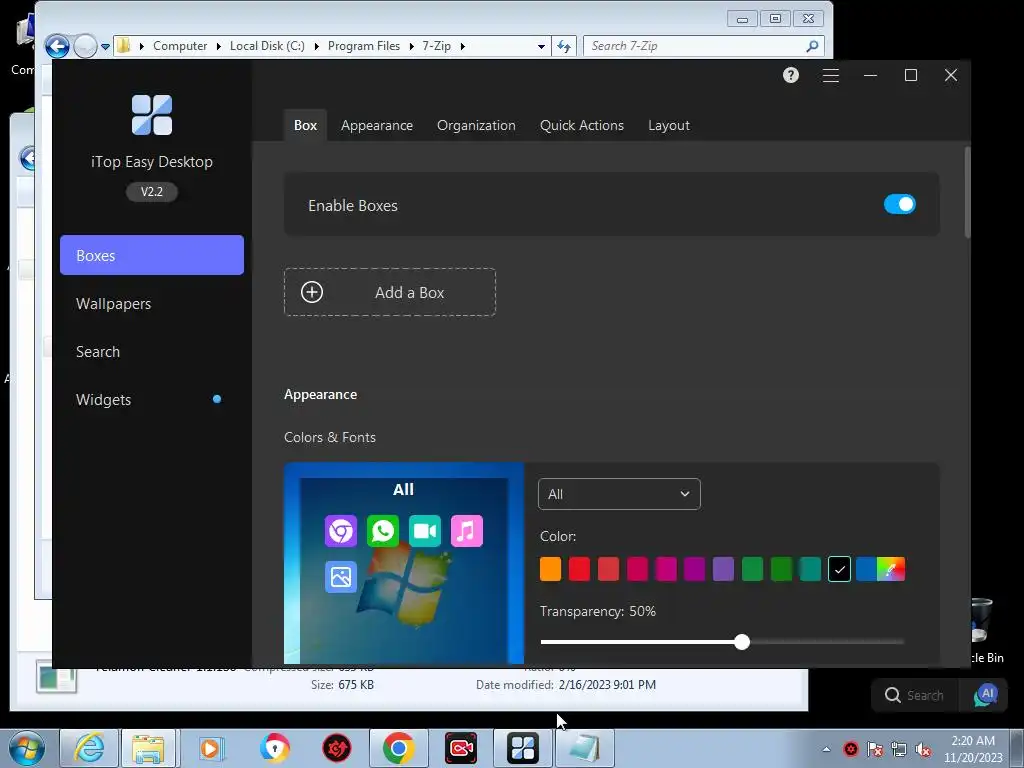Open the notepad taskbar icon
The image size is (1024, 768).
click(x=585, y=748)
